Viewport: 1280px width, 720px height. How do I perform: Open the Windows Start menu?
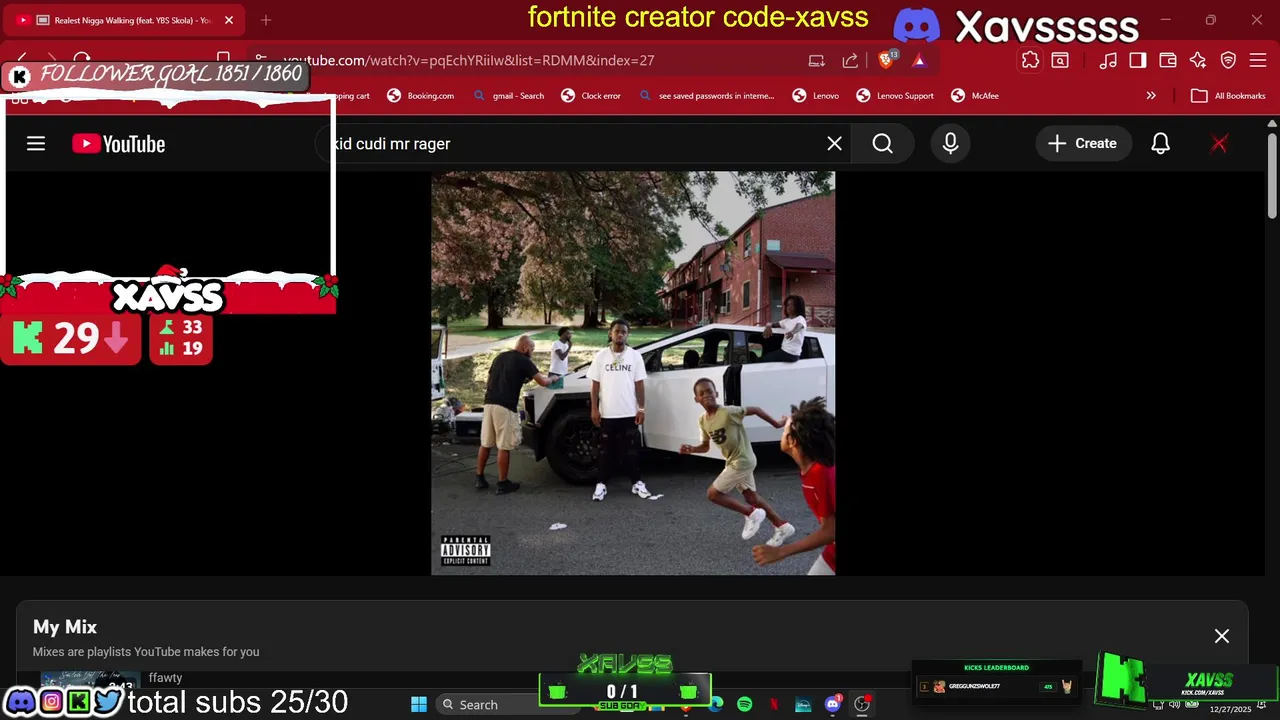pyautogui.click(x=419, y=704)
